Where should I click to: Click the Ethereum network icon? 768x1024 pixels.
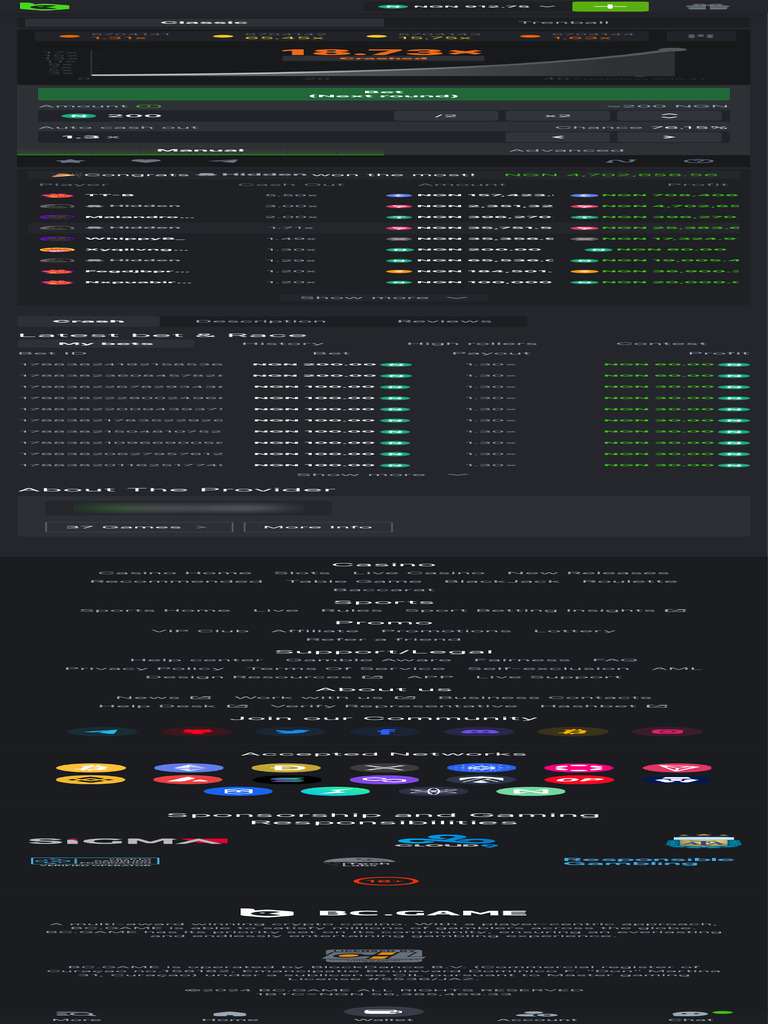coord(189,768)
